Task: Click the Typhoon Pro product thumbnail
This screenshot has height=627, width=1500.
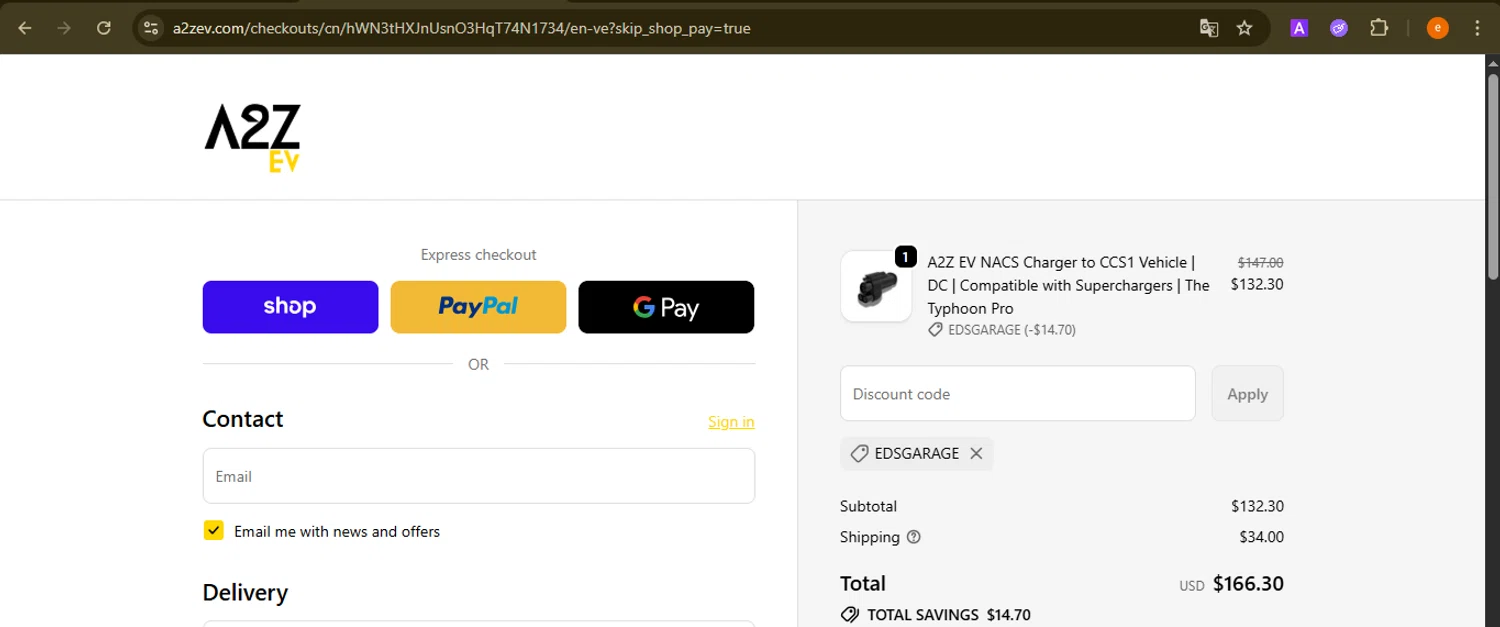Action: pyautogui.click(x=876, y=286)
